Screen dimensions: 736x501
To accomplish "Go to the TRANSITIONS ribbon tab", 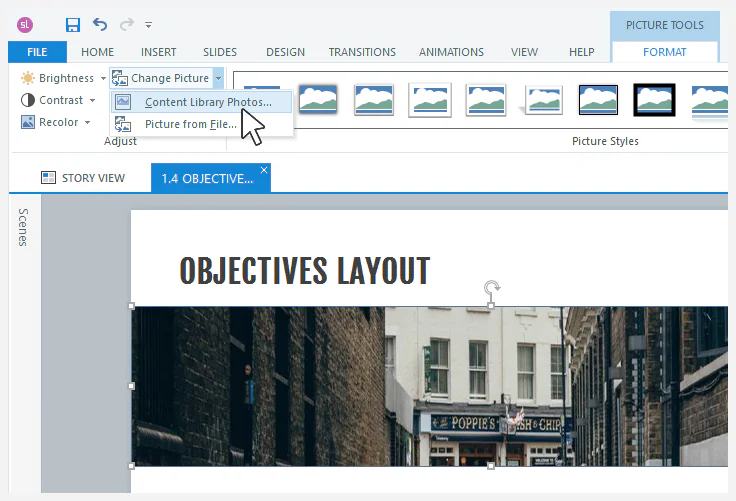I will click(x=362, y=52).
